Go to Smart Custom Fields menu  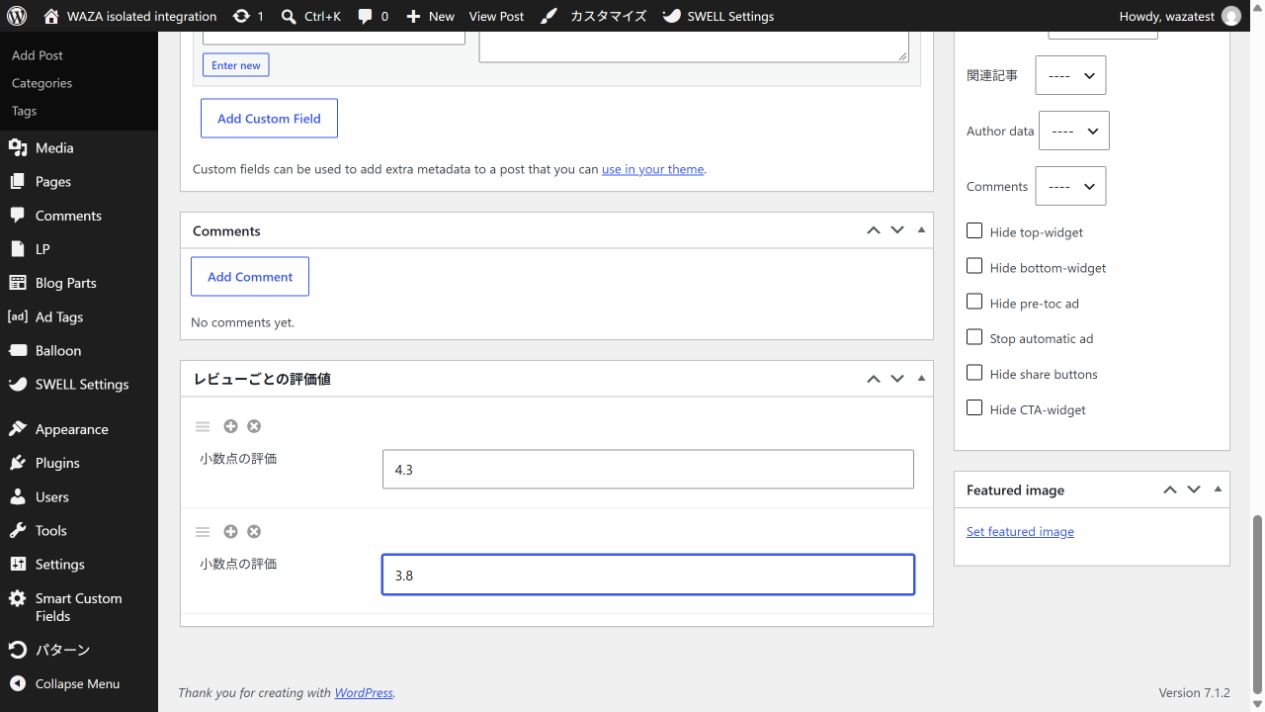click(x=79, y=607)
